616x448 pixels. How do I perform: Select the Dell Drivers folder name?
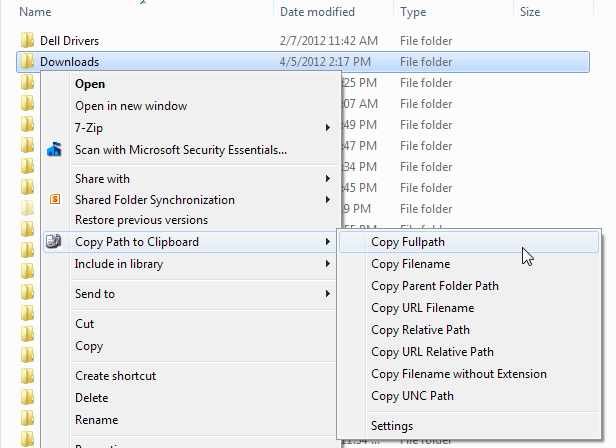pos(70,40)
